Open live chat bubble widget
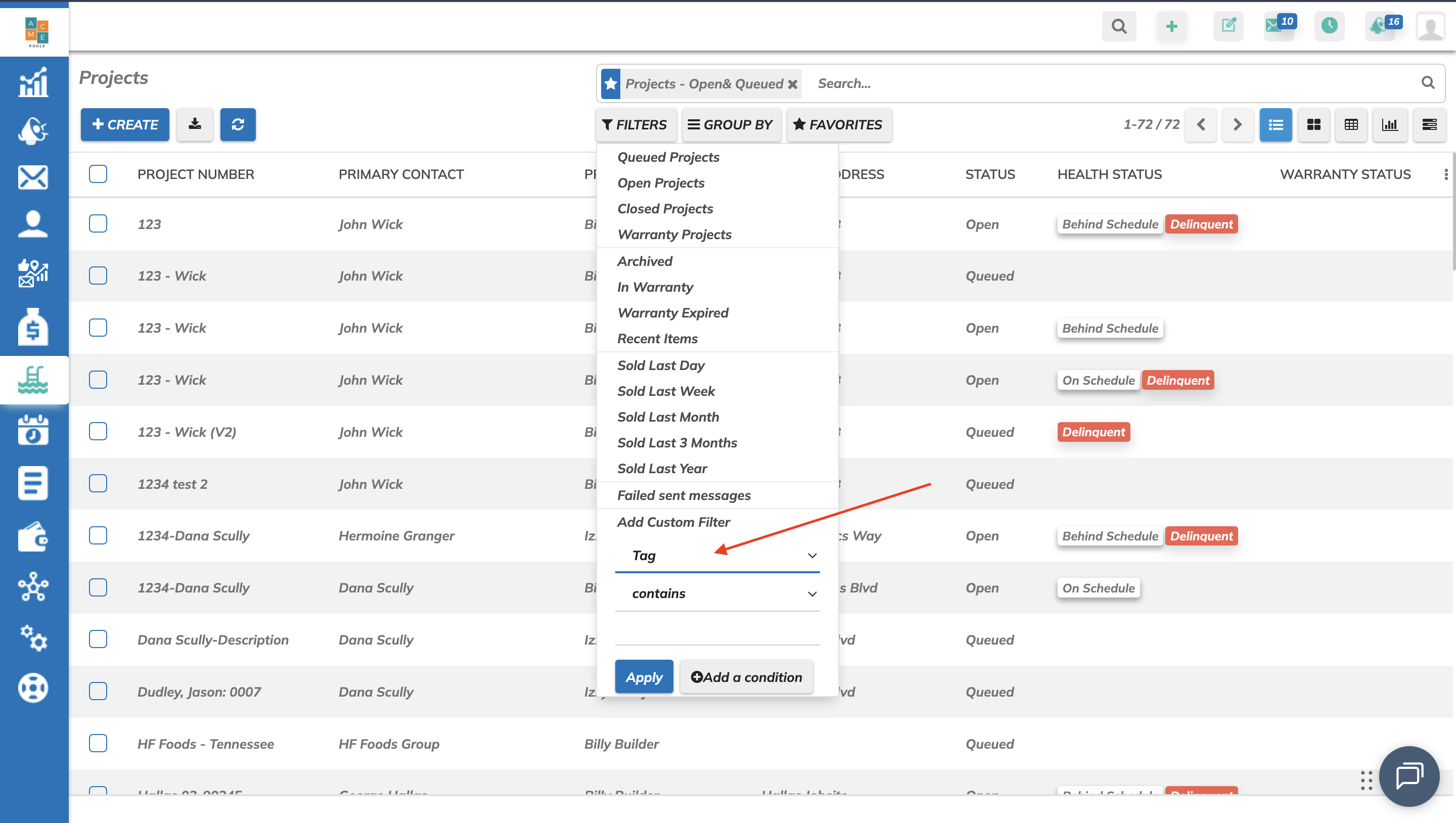Viewport: 1456px width, 823px height. [x=1408, y=775]
